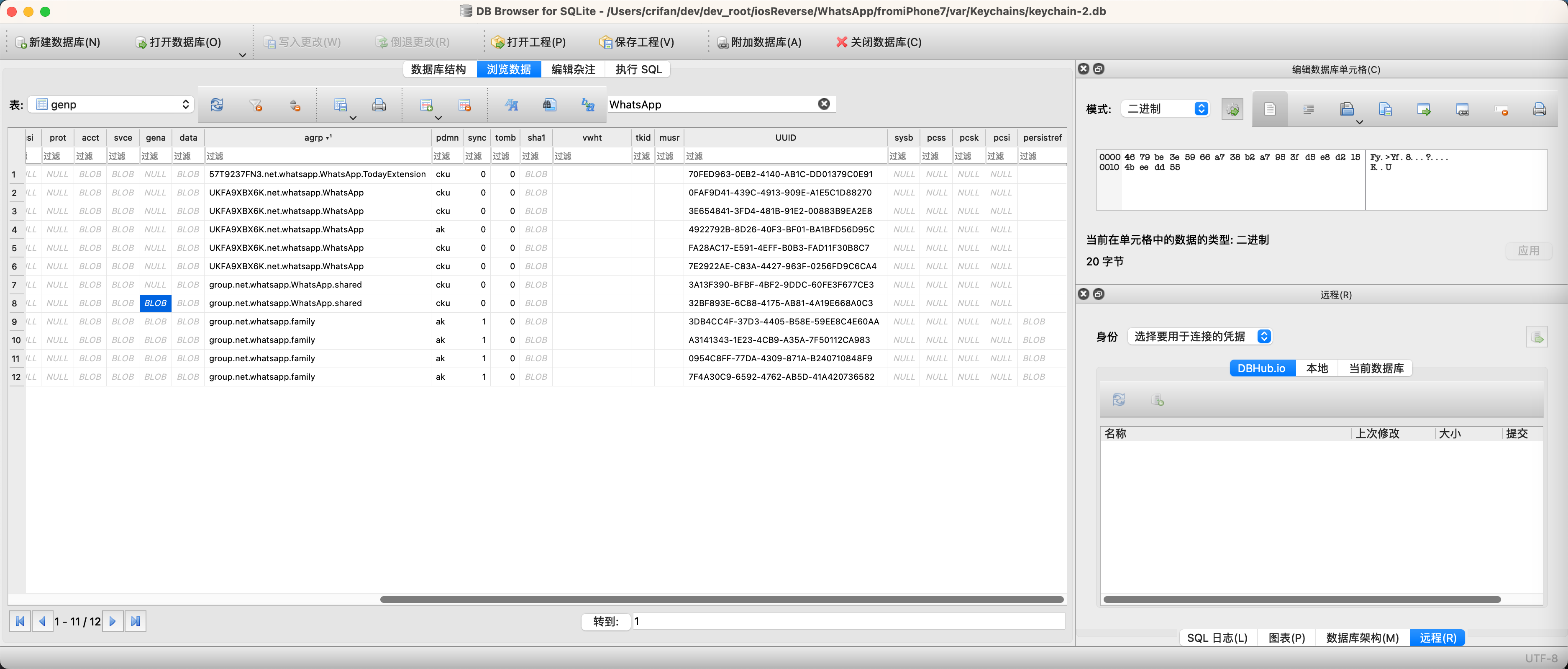
Task: Click refresh table data icon
Action: pyautogui.click(x=217, y=105)
